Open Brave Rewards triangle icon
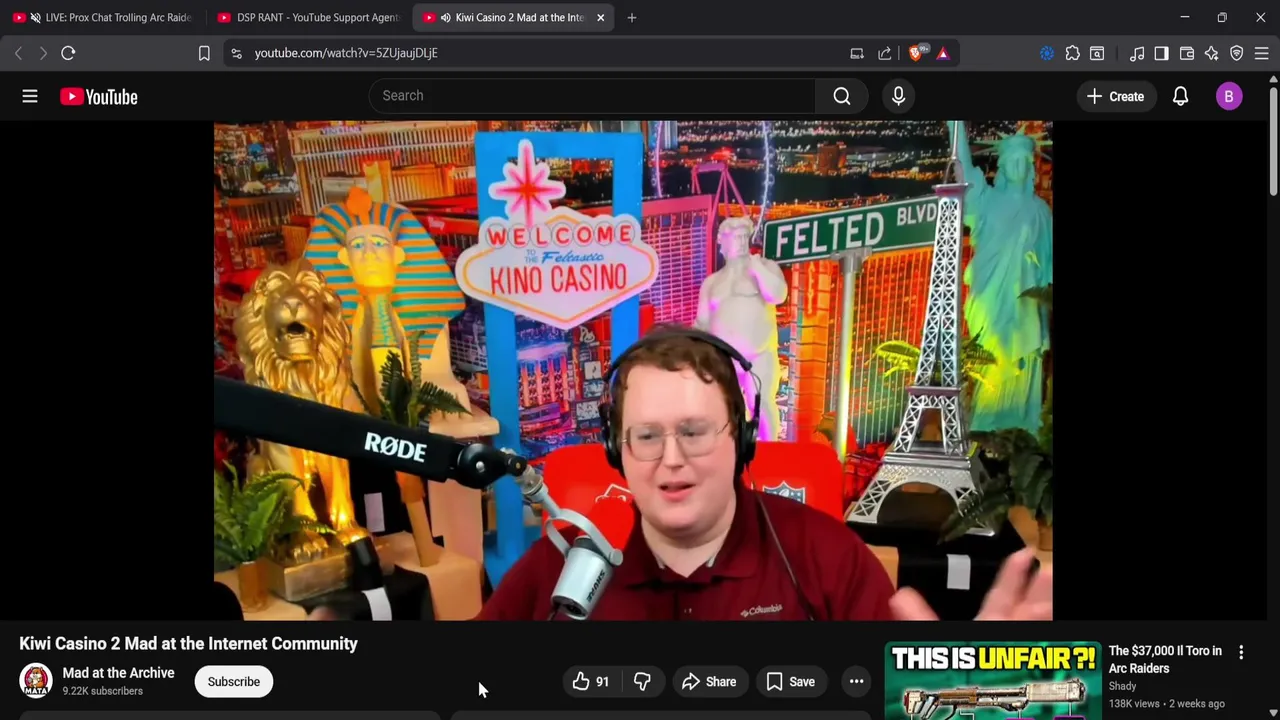Screen dimensions: 1280x720 (943, 53)
